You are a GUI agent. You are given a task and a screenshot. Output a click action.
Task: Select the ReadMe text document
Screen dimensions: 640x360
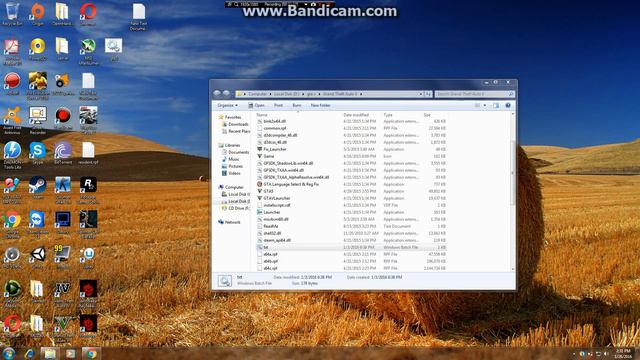point(351,226)
